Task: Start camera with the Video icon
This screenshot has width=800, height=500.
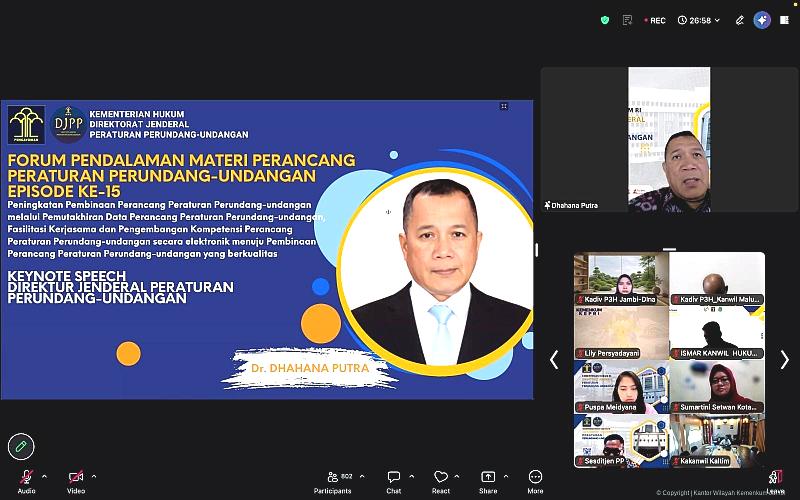Action: [x=76, y=477]
